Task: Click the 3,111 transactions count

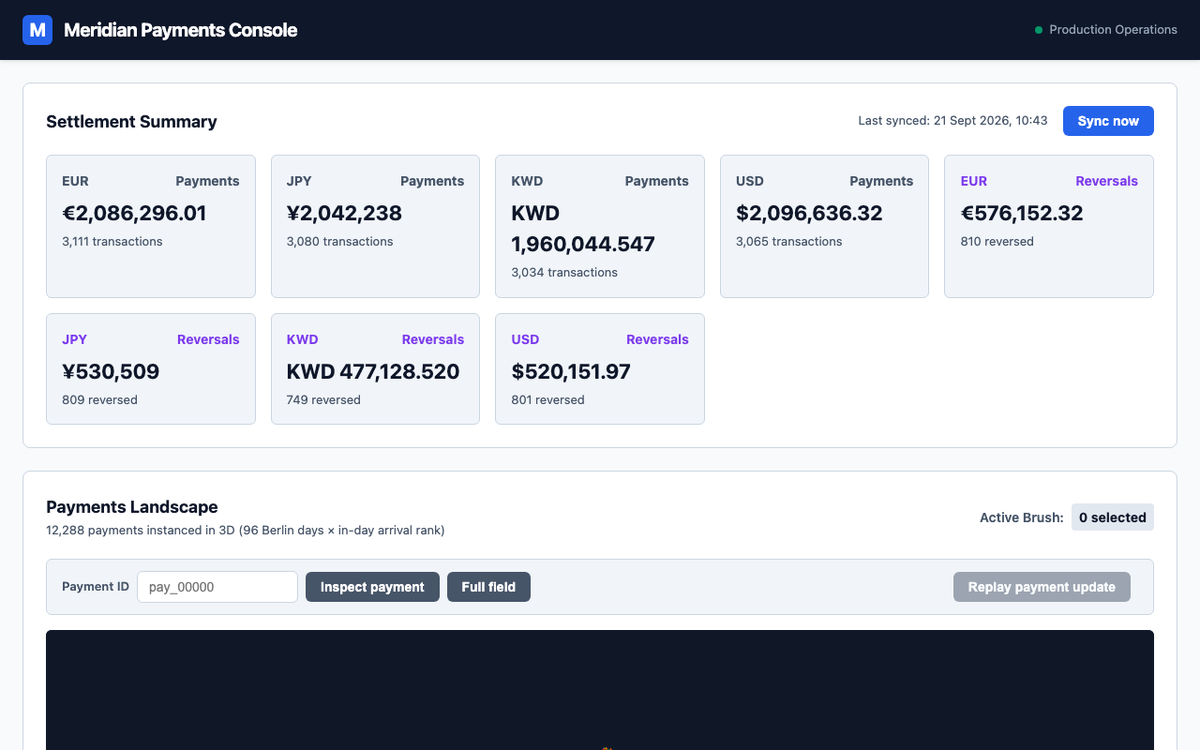Action: point(112,241)
